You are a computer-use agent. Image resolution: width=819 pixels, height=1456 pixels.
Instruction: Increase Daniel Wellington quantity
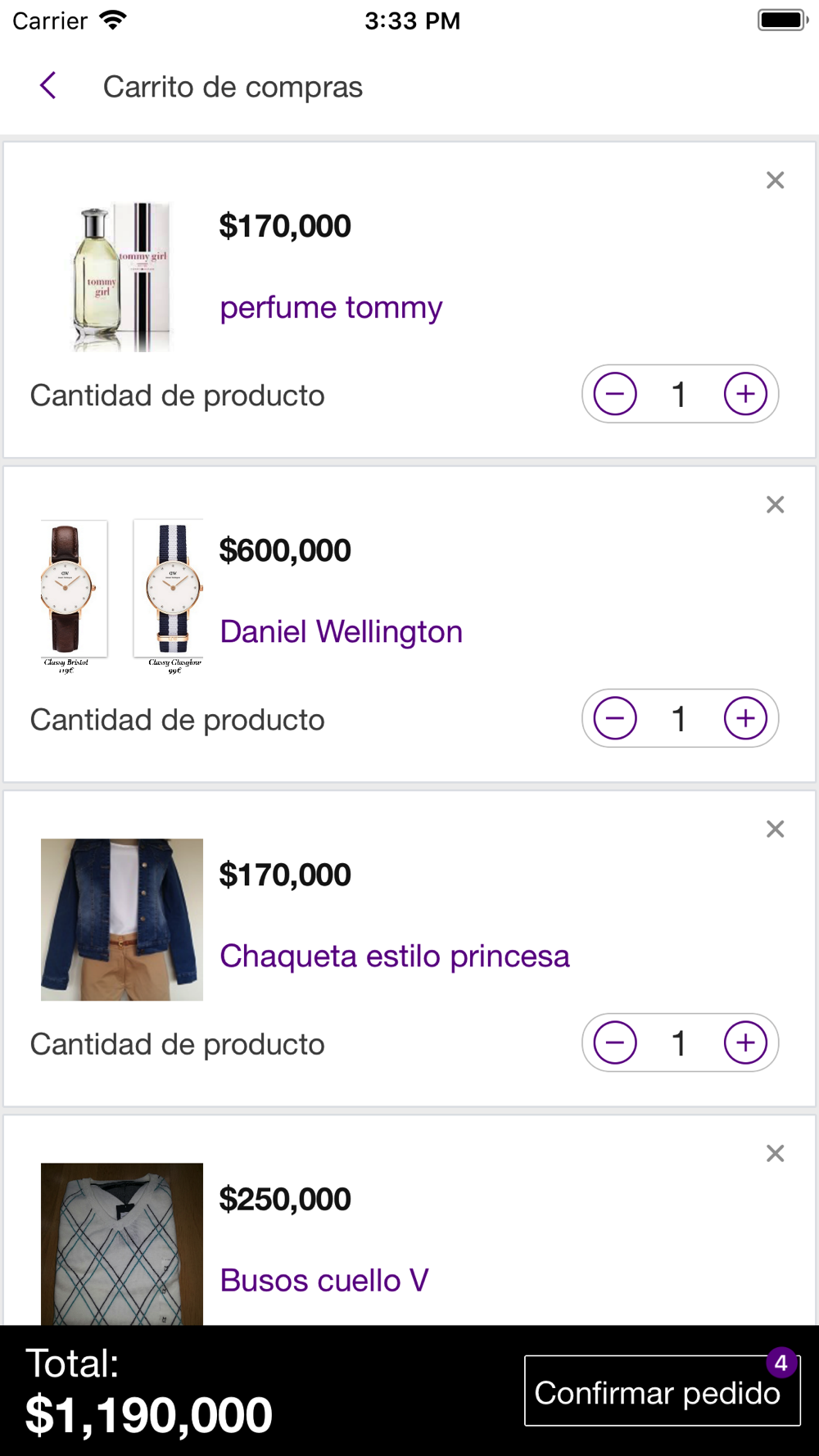[x=745, y=718]
